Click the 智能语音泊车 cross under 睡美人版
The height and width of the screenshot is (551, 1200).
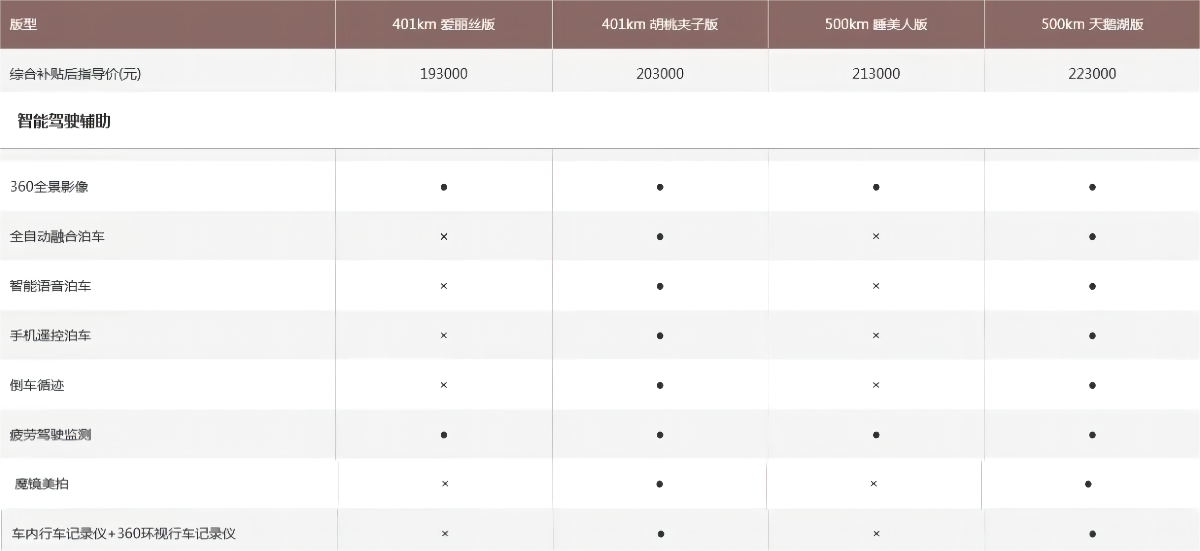pos(876,286)
